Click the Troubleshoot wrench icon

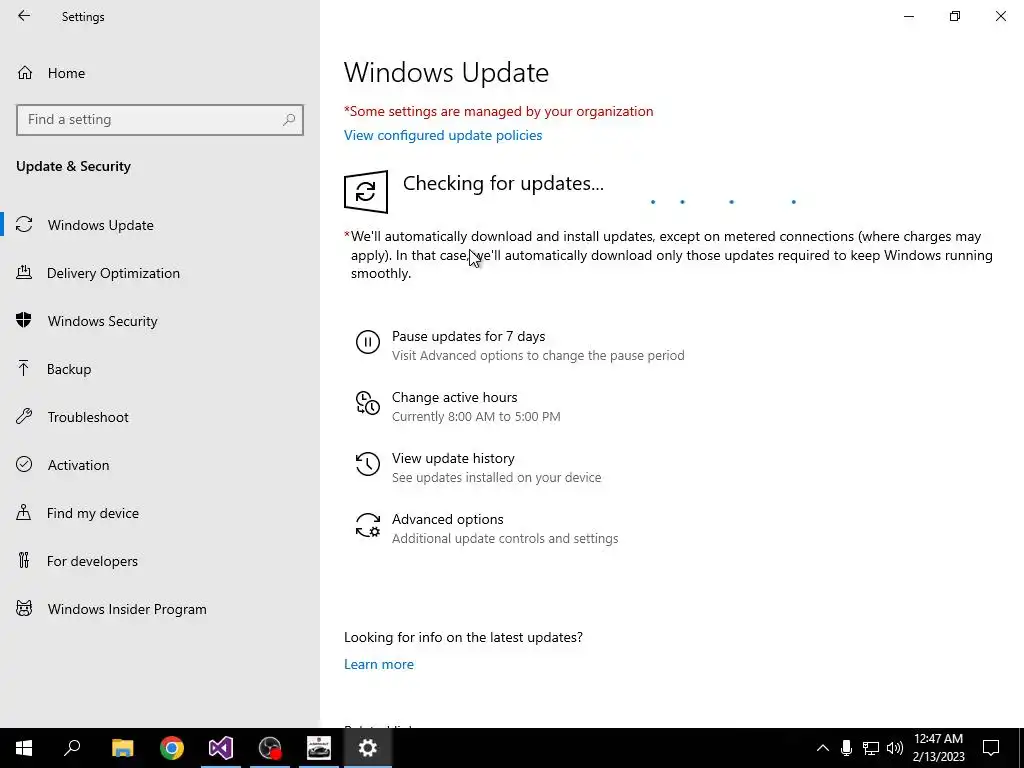24,416
